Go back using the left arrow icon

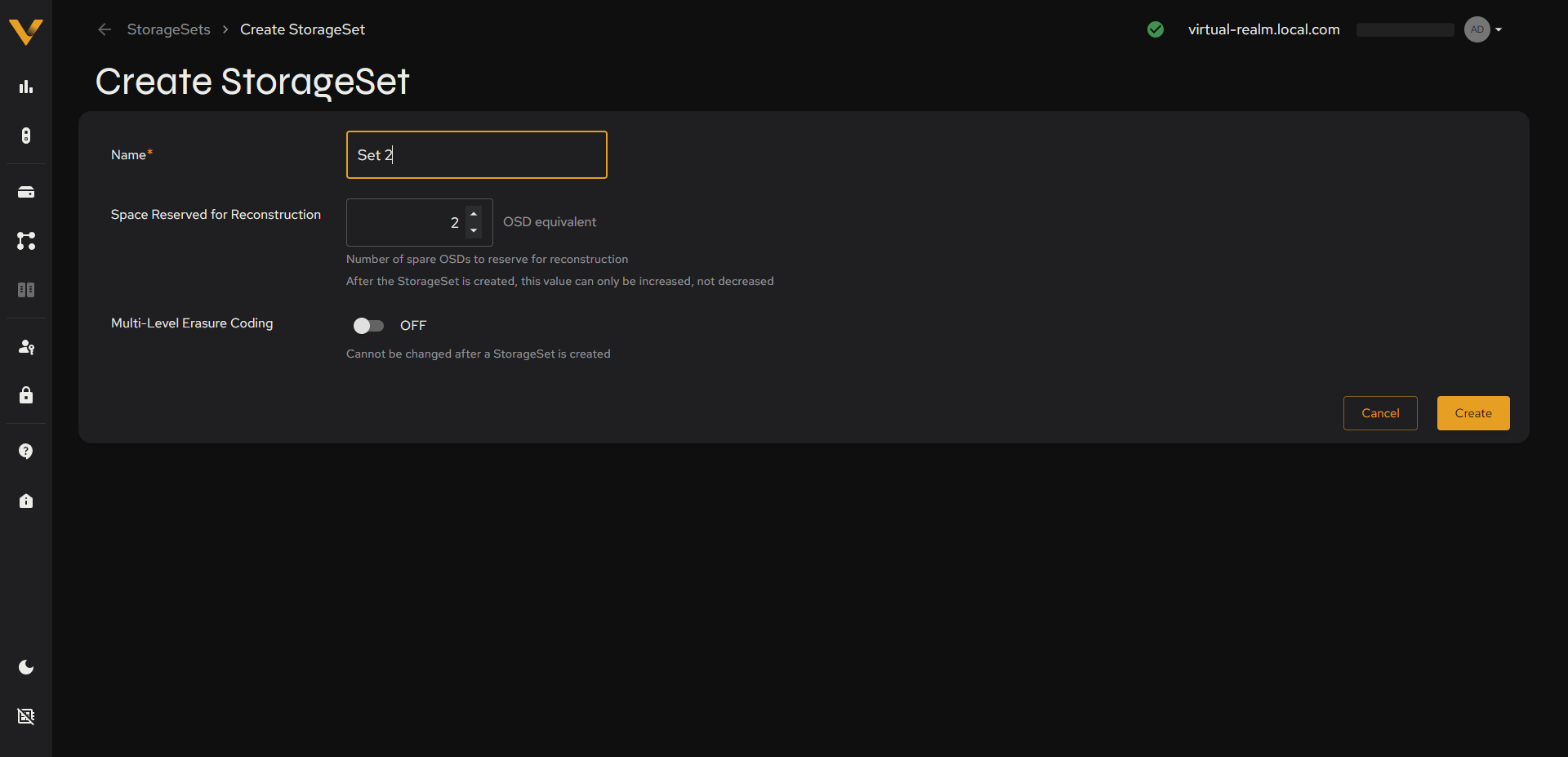tap(105, 29)
